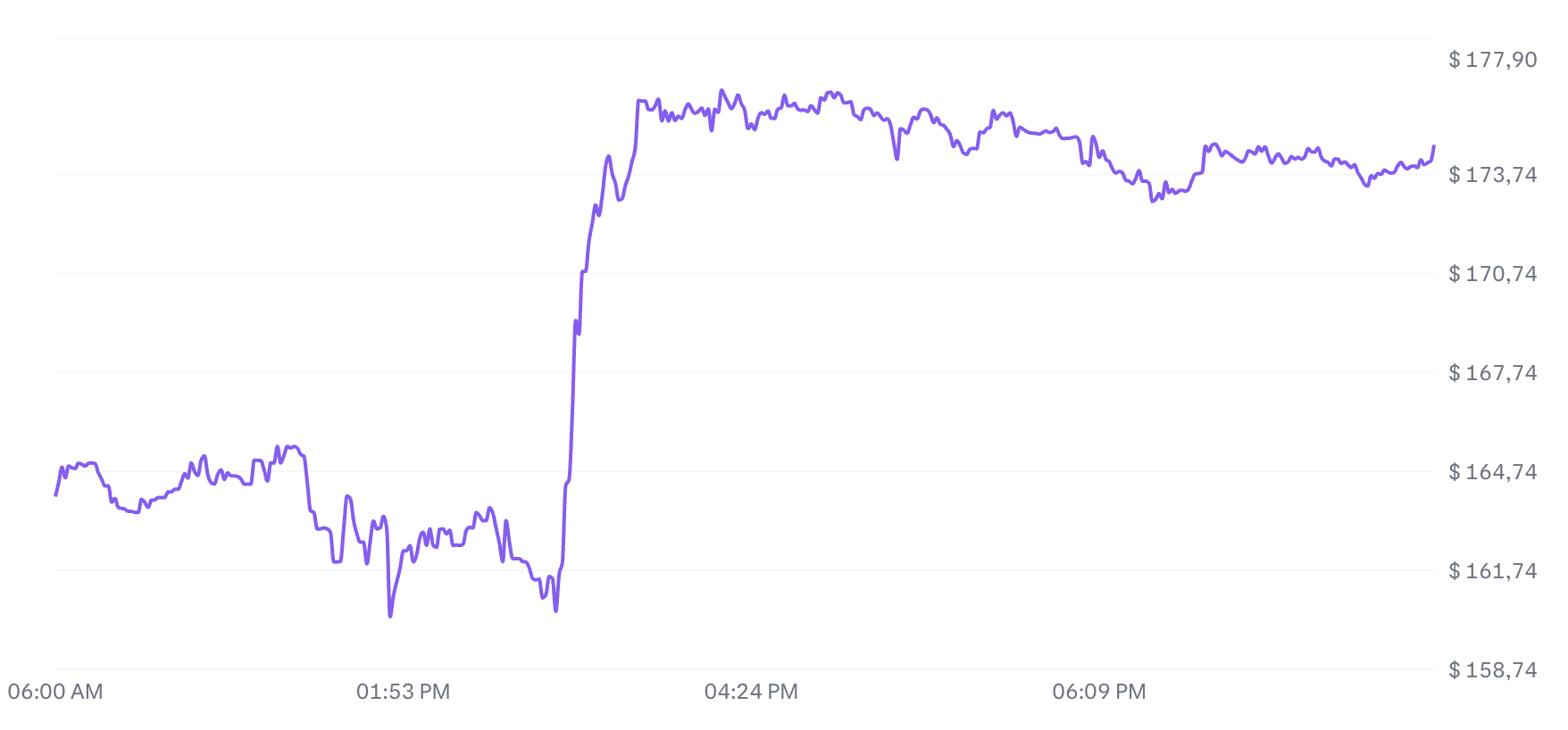Viewport: 1568px width, 730px height.
Task: Click the $ 158,74 price axis label
Action: coord(1492,670)
